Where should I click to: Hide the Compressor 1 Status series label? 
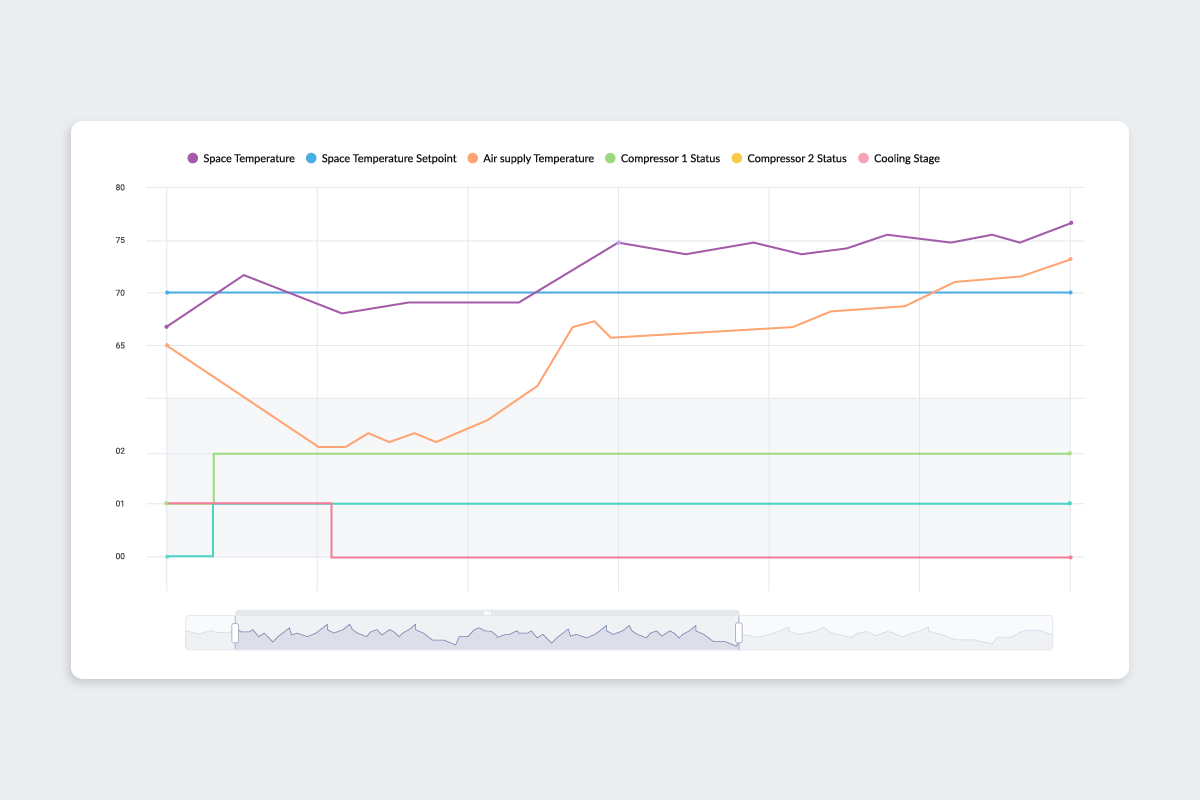tap(669, 159)
